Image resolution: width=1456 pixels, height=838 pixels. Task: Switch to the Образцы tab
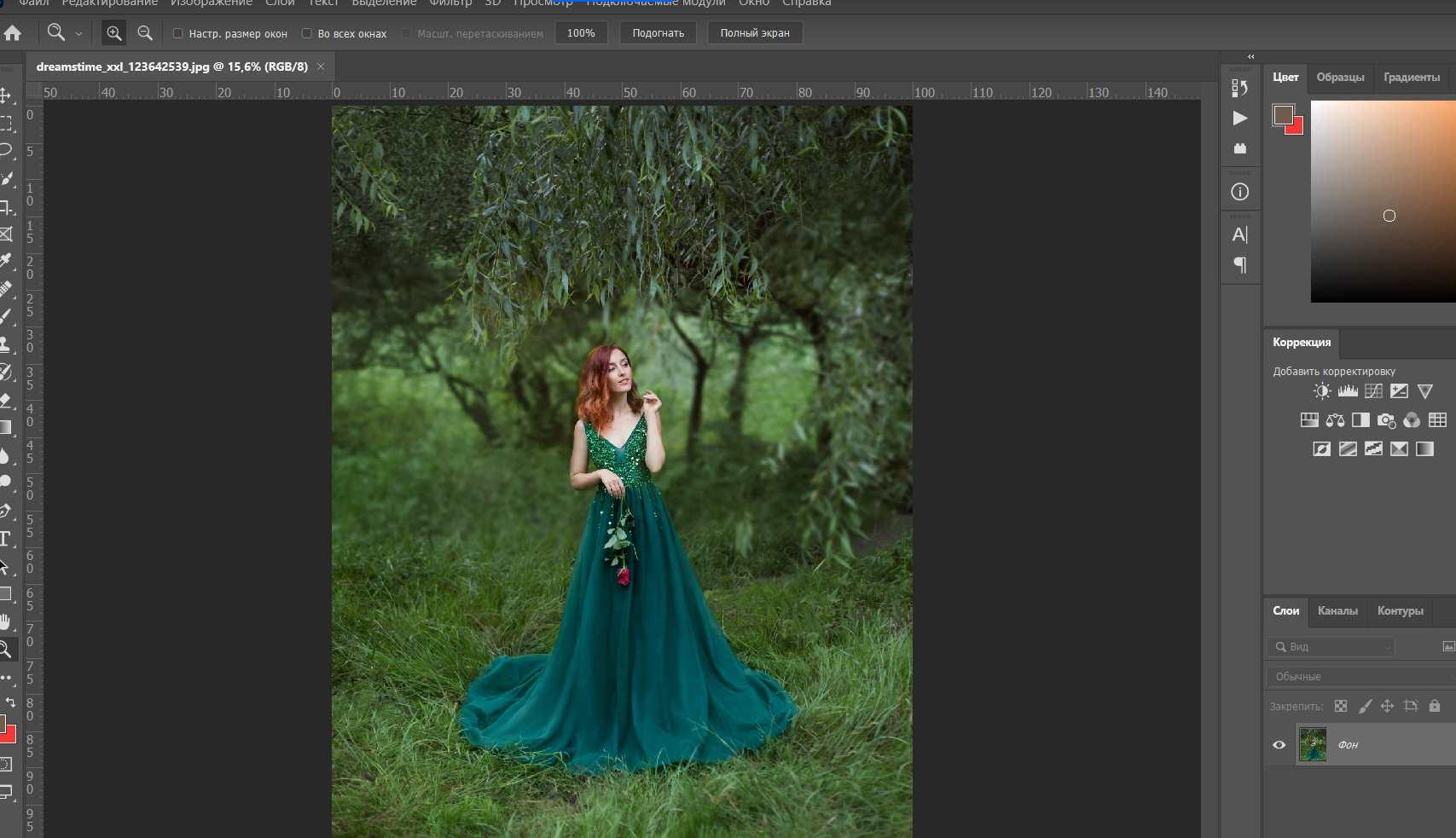point(1339,77)
